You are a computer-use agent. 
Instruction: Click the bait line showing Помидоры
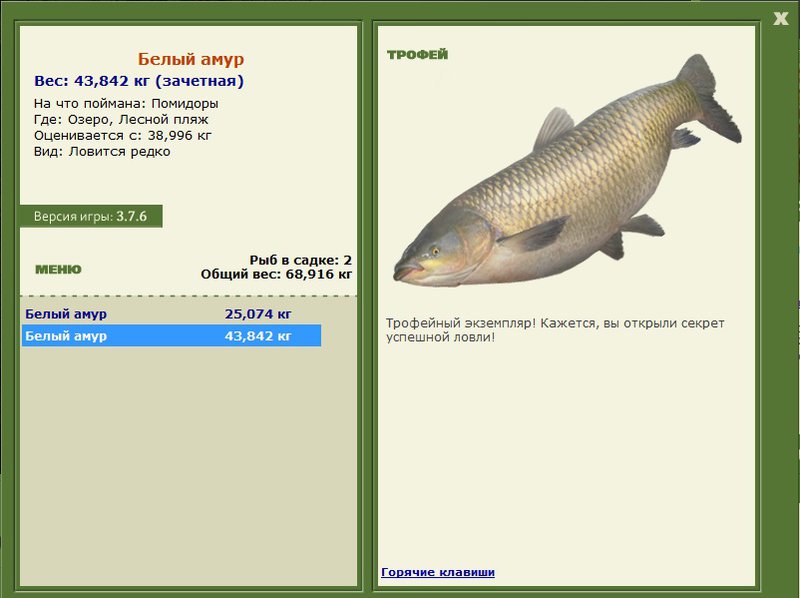(126, 103)
